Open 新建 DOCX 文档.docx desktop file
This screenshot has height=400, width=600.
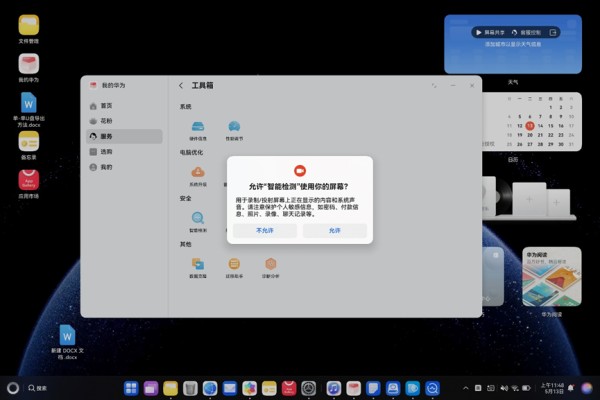(x=67, y=342)
